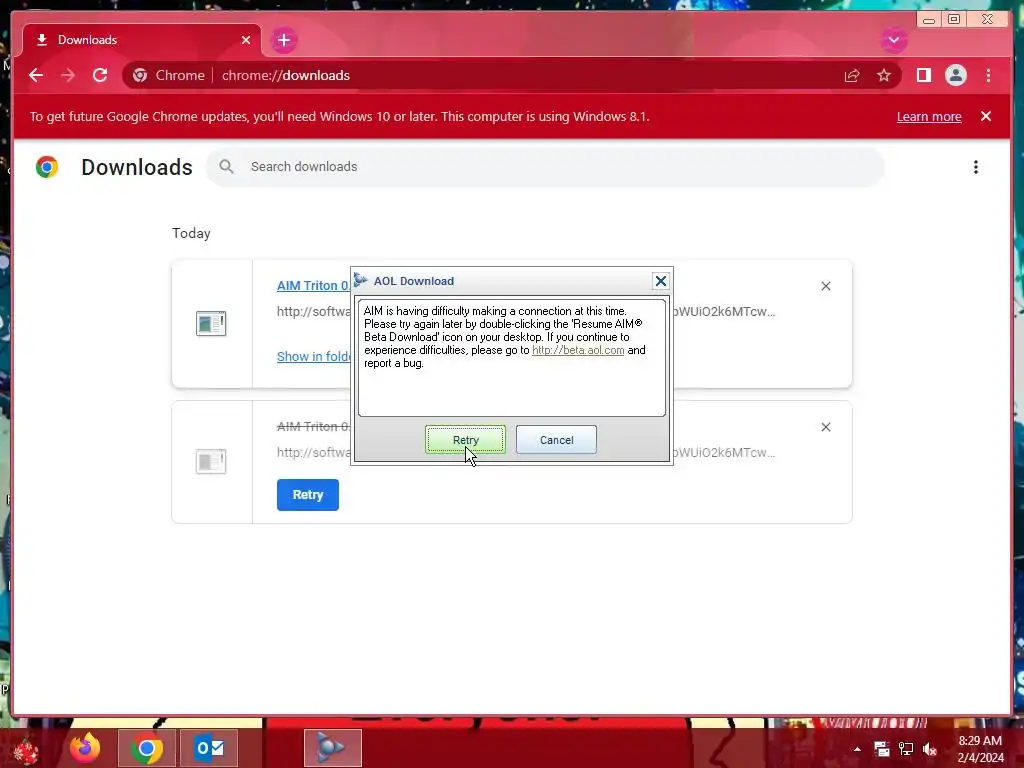Open the http://beta.aol.com link in the dialog
Image resolution: width=1024 pixels, height=768 pixels.
[578, 350]
